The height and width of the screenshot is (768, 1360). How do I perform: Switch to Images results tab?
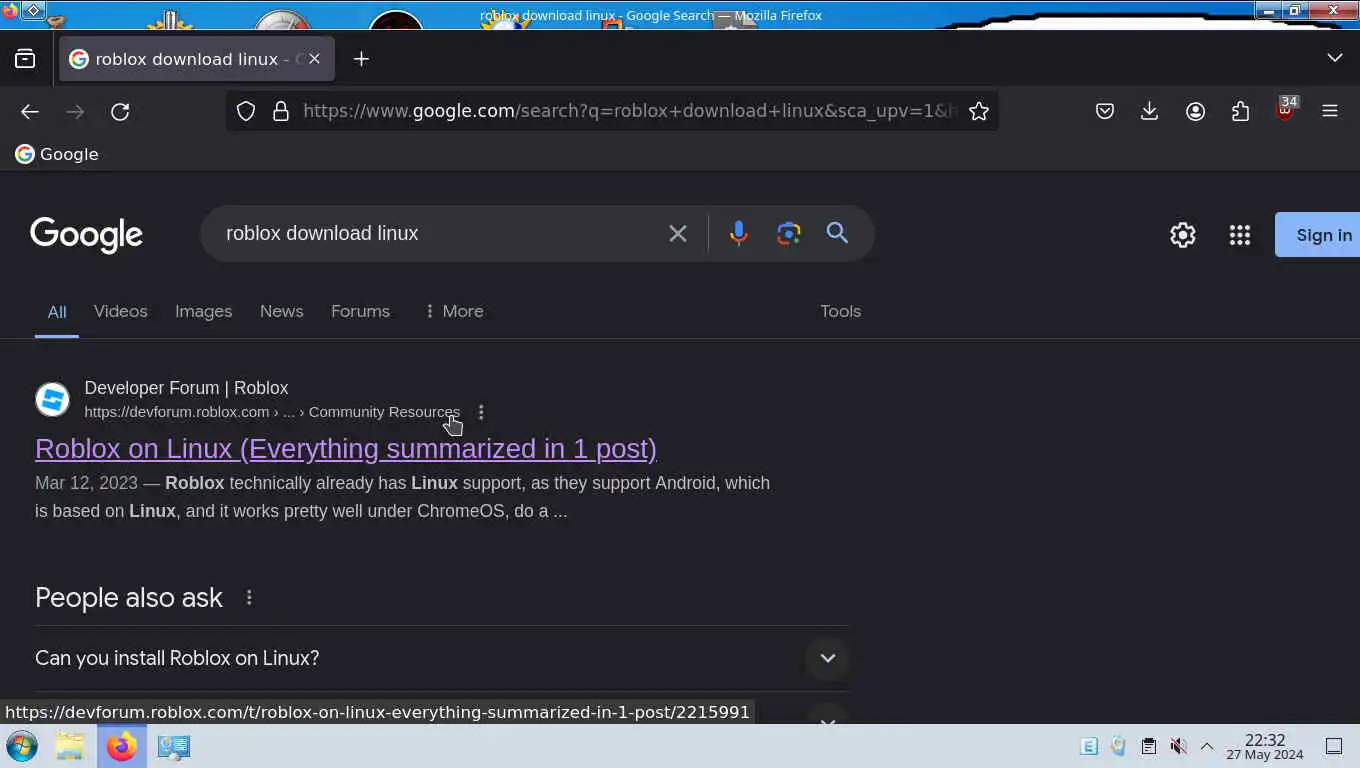click(203, 311)
